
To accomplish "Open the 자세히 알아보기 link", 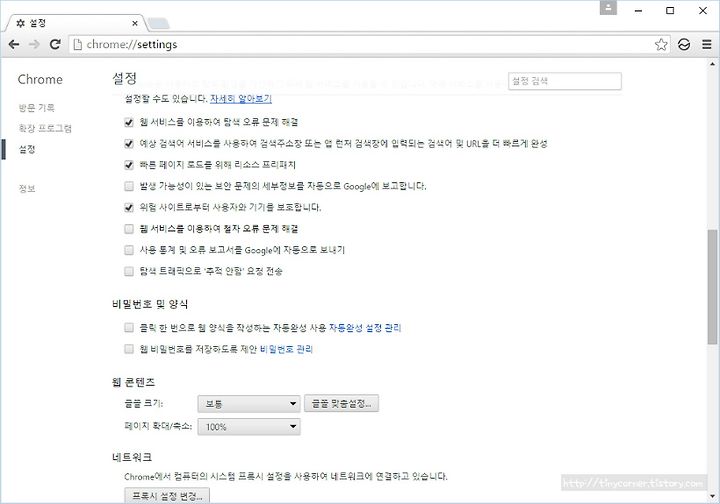I will [241, 99].
